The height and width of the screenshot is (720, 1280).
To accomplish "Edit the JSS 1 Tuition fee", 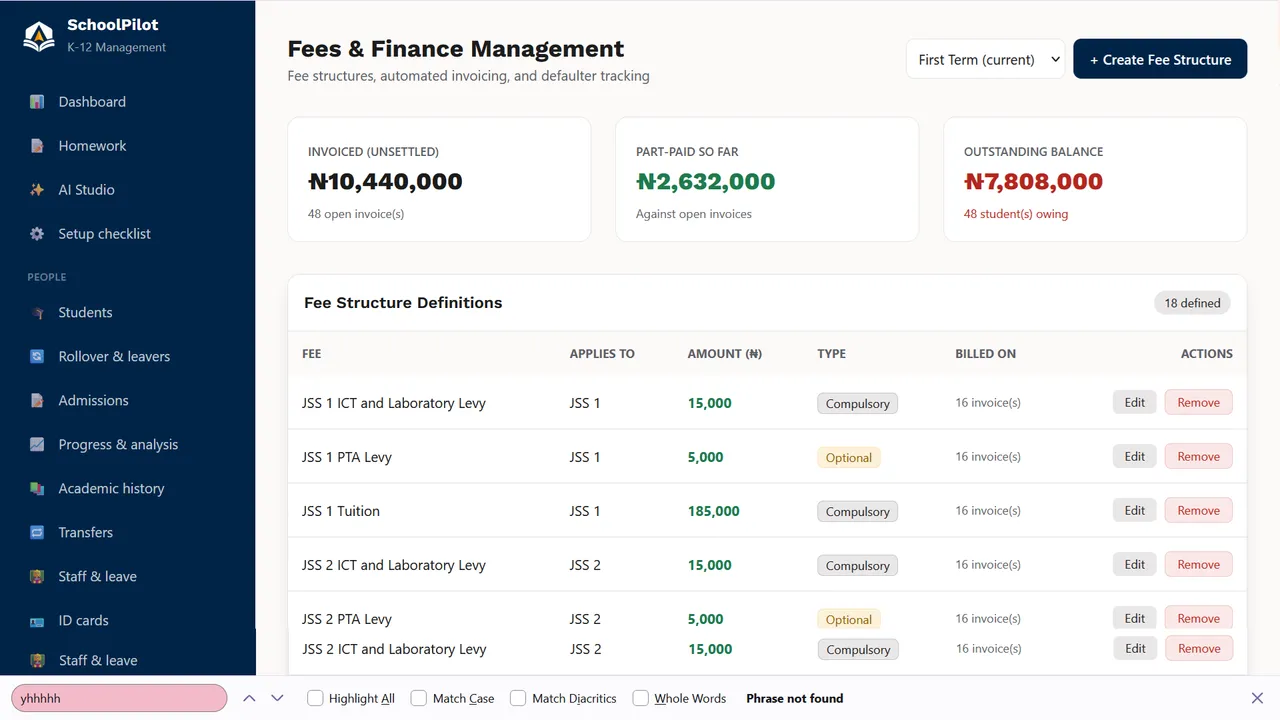I will tap(1134, 511).
